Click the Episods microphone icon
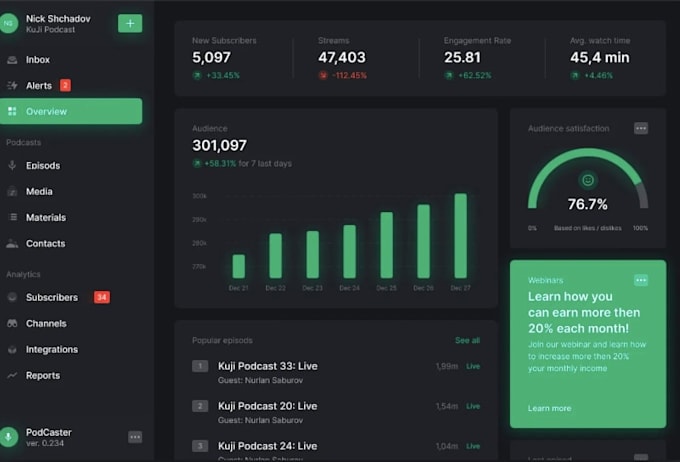 (12, 165)
